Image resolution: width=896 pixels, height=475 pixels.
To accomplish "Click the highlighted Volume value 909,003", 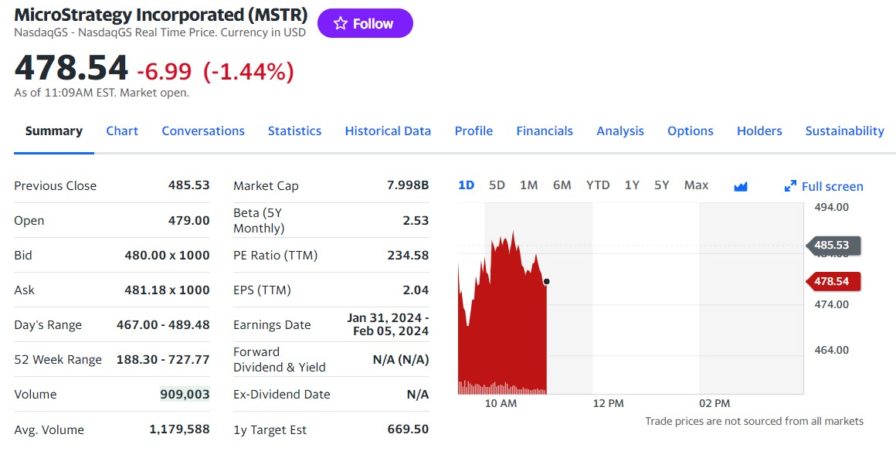I will [185, 394].
